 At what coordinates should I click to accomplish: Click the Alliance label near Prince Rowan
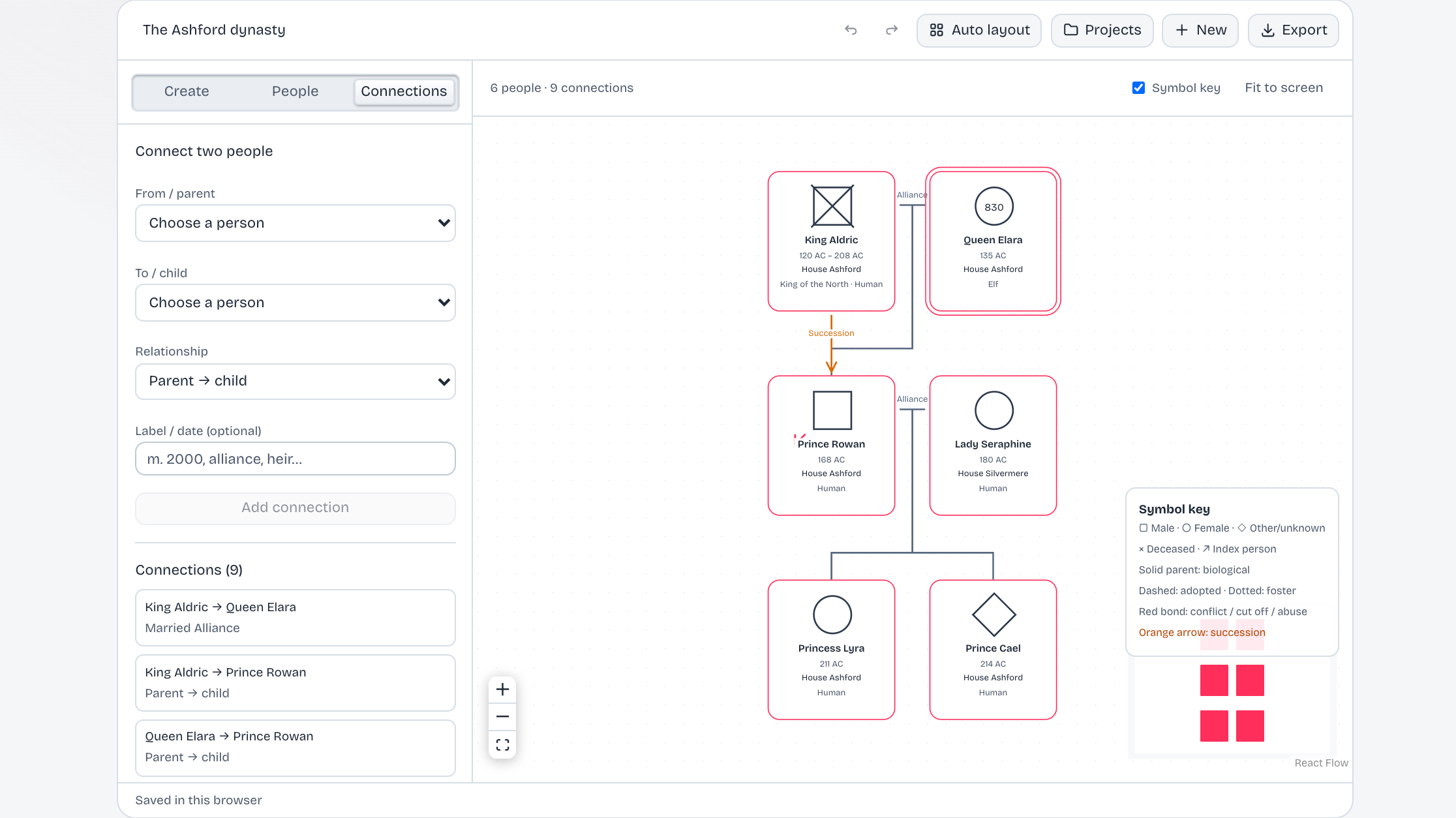[912, 399]
